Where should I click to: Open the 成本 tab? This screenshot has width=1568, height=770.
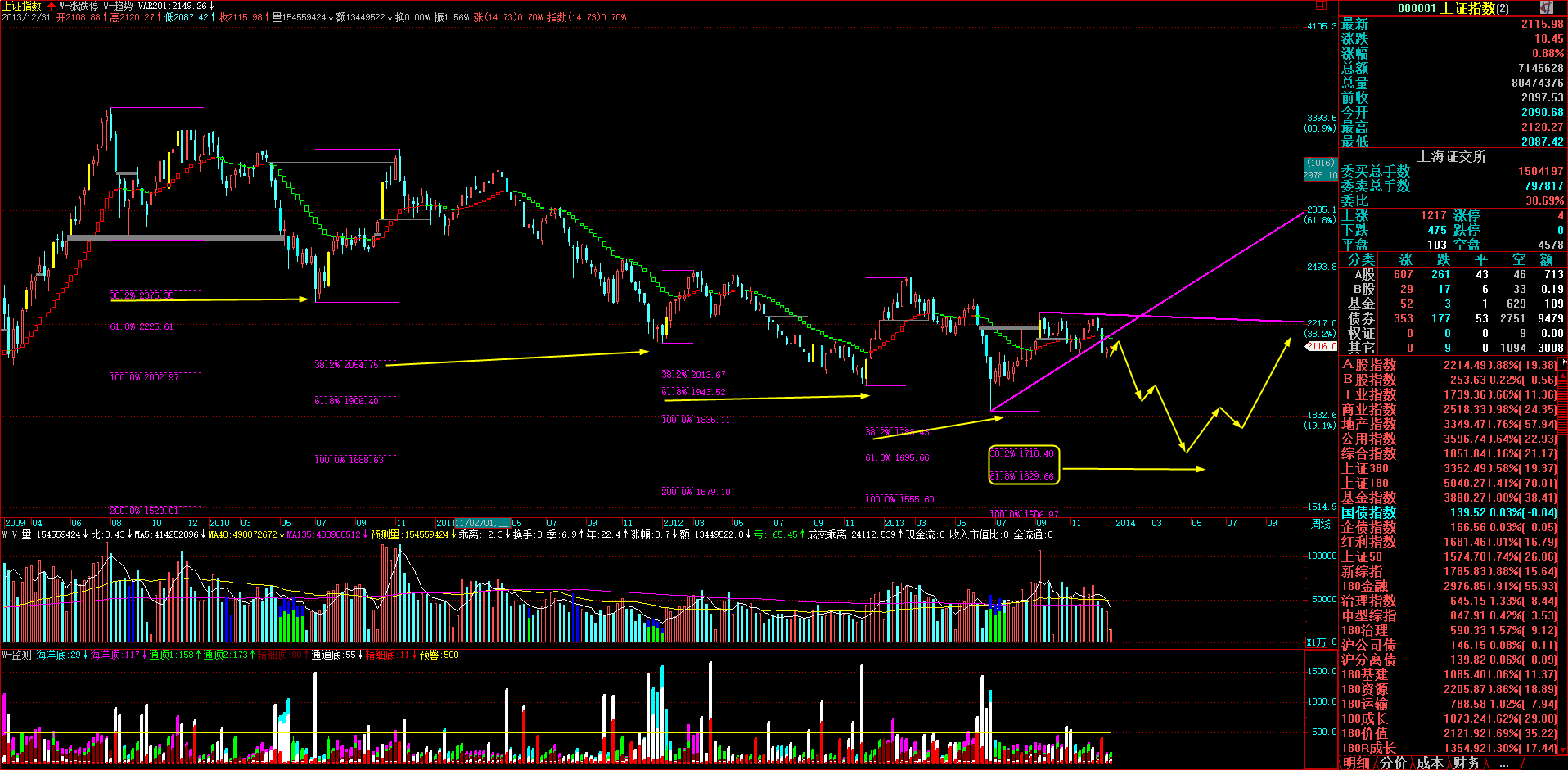[1430, 763]
